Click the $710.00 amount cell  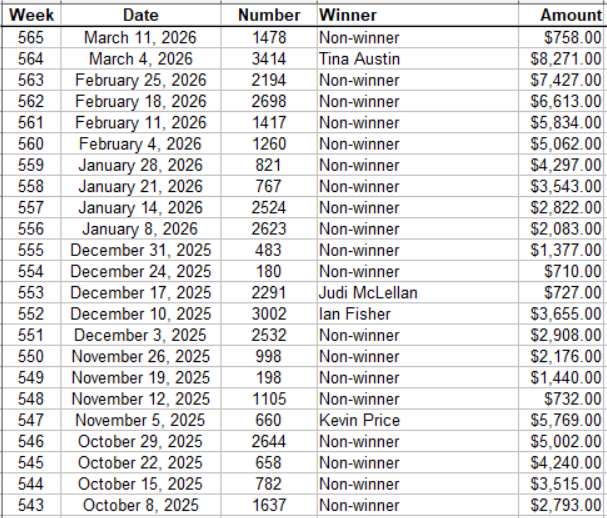point(573,271)
